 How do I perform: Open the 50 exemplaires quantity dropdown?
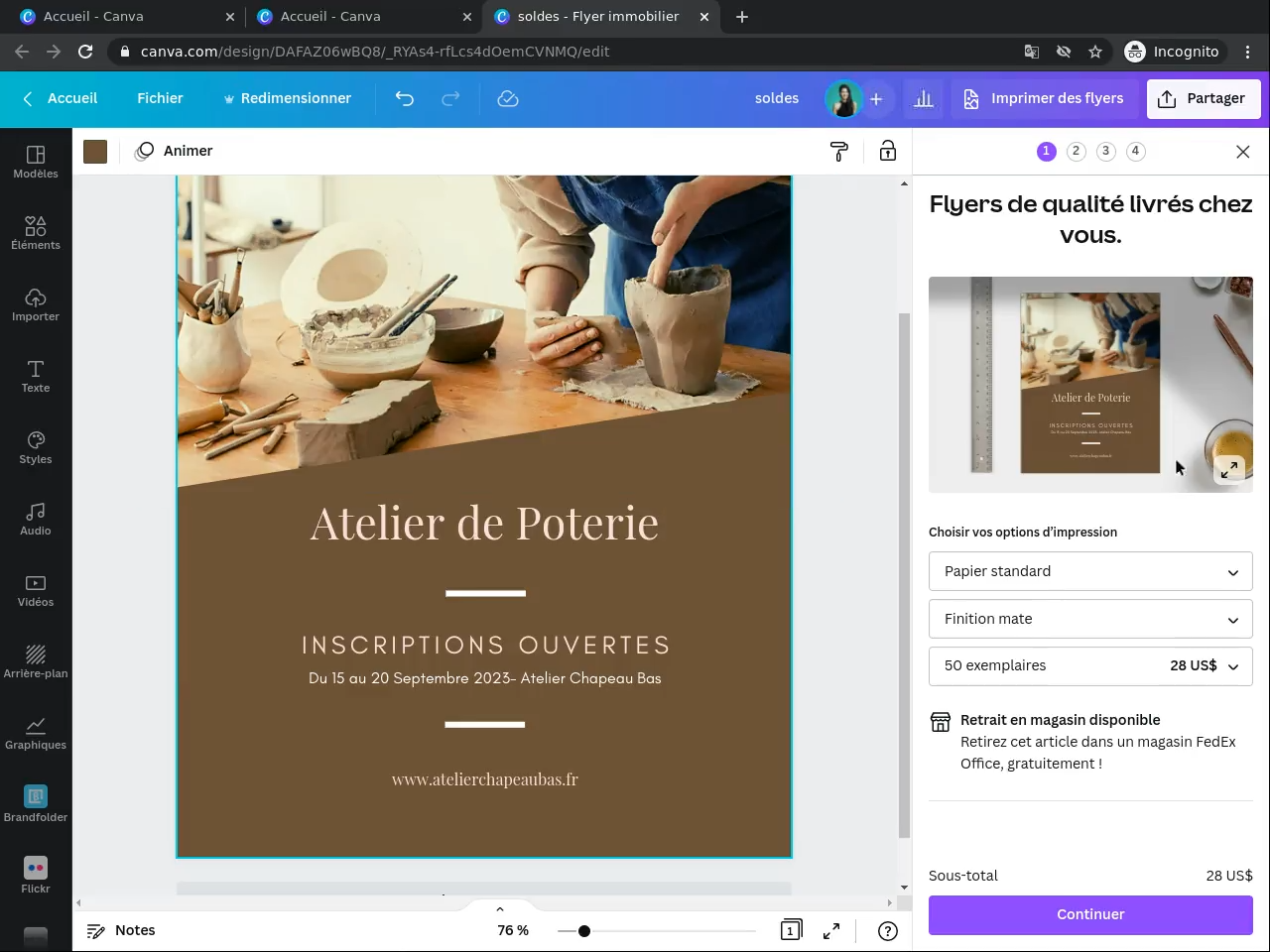point(1090,666)
